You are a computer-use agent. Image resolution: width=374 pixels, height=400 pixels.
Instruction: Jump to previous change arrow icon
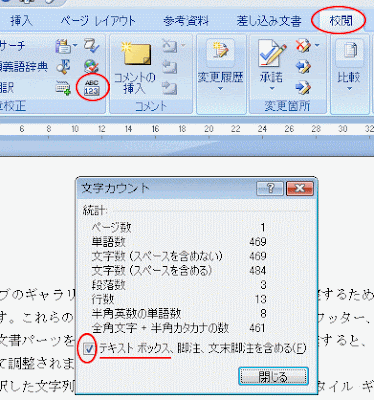(303, 67)
